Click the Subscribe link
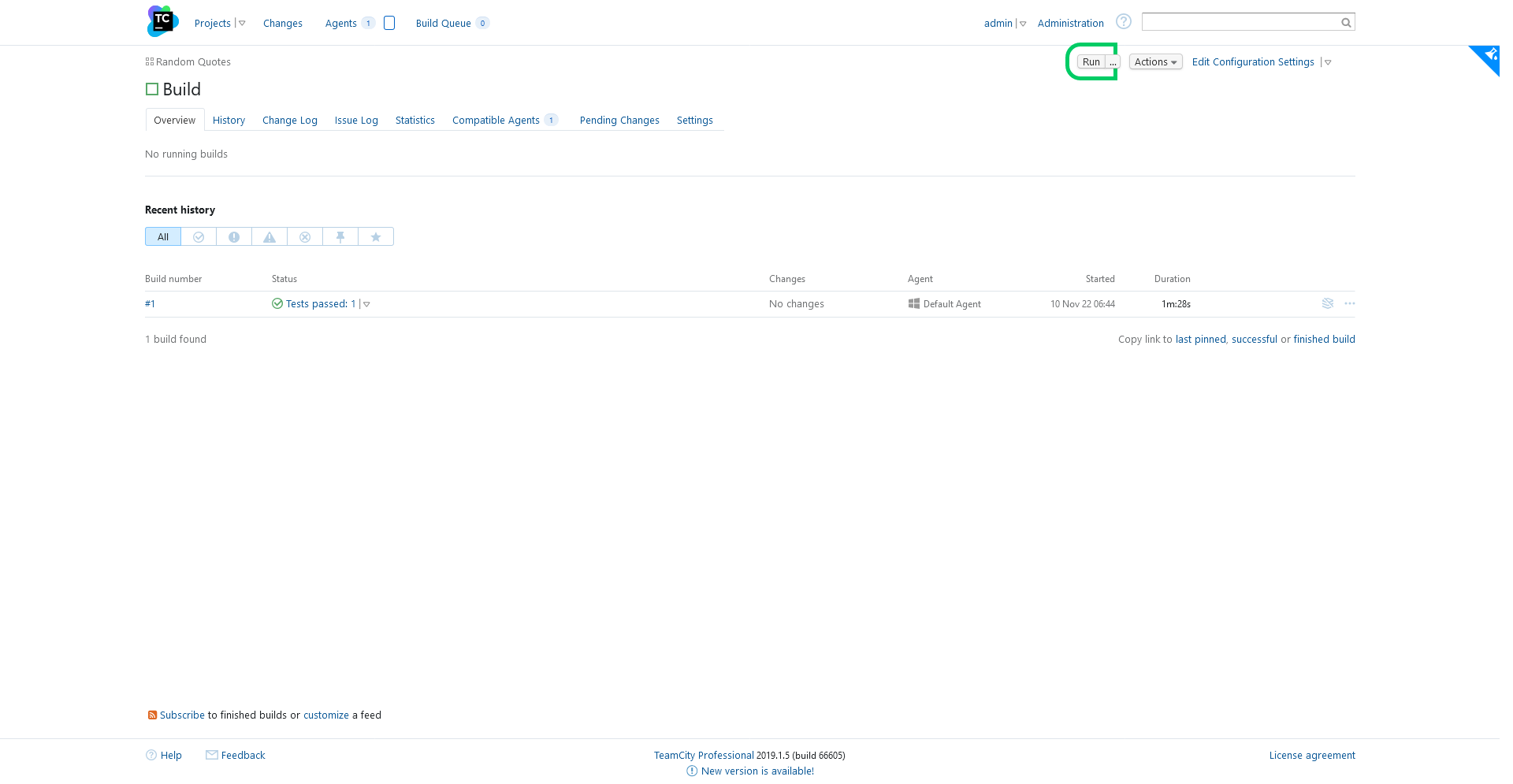 [182, 715]
